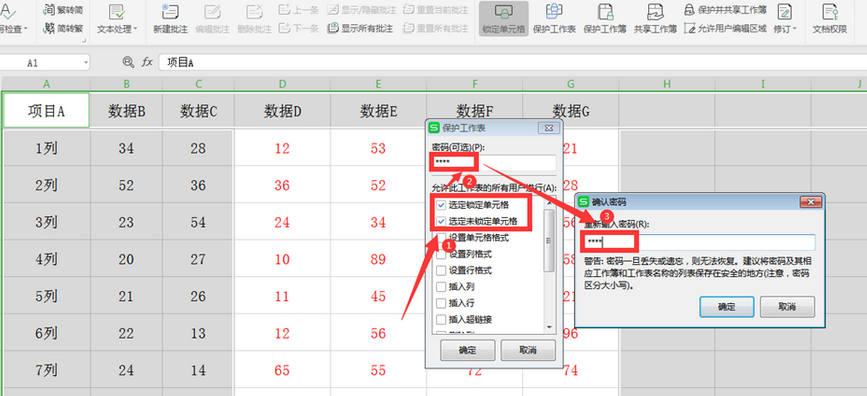This screenshot has width=867, height=396.
Task: Select header cell 数据C
Action: 199,111
